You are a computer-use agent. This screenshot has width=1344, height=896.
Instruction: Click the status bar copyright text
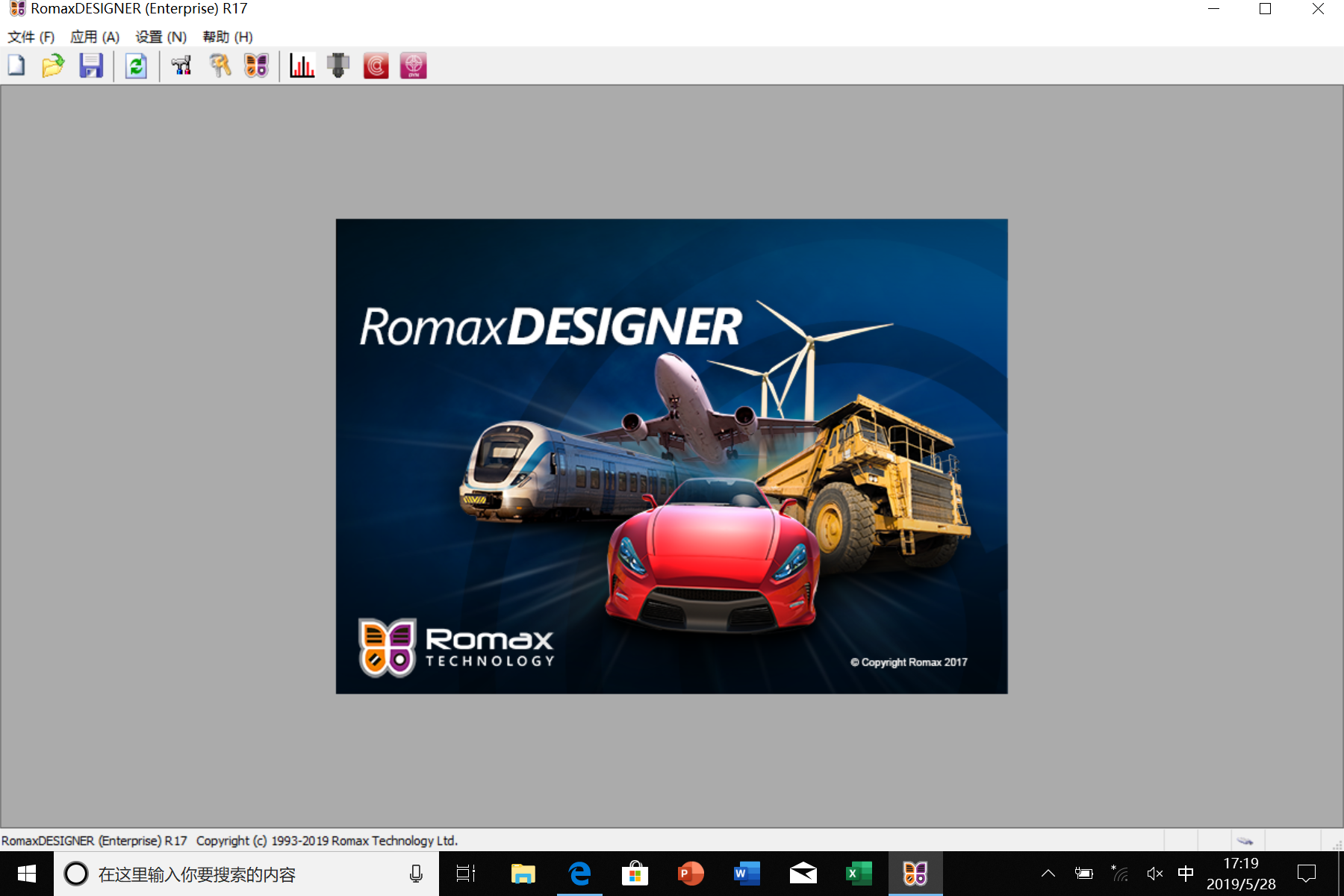[x=229, y=841]
